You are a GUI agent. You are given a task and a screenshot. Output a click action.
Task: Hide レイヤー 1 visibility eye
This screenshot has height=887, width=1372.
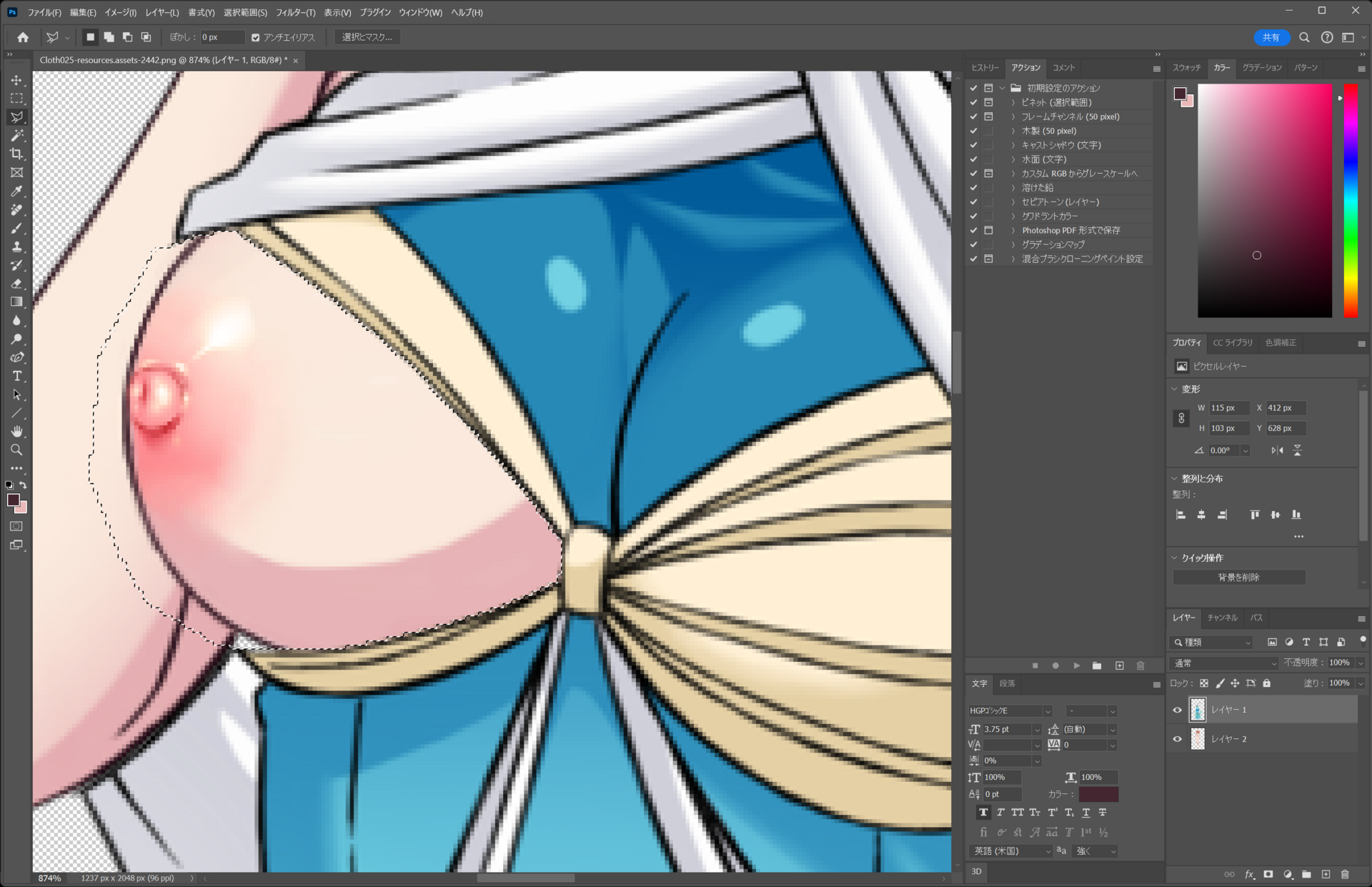pyautogui.click(x=1177, y=710)
